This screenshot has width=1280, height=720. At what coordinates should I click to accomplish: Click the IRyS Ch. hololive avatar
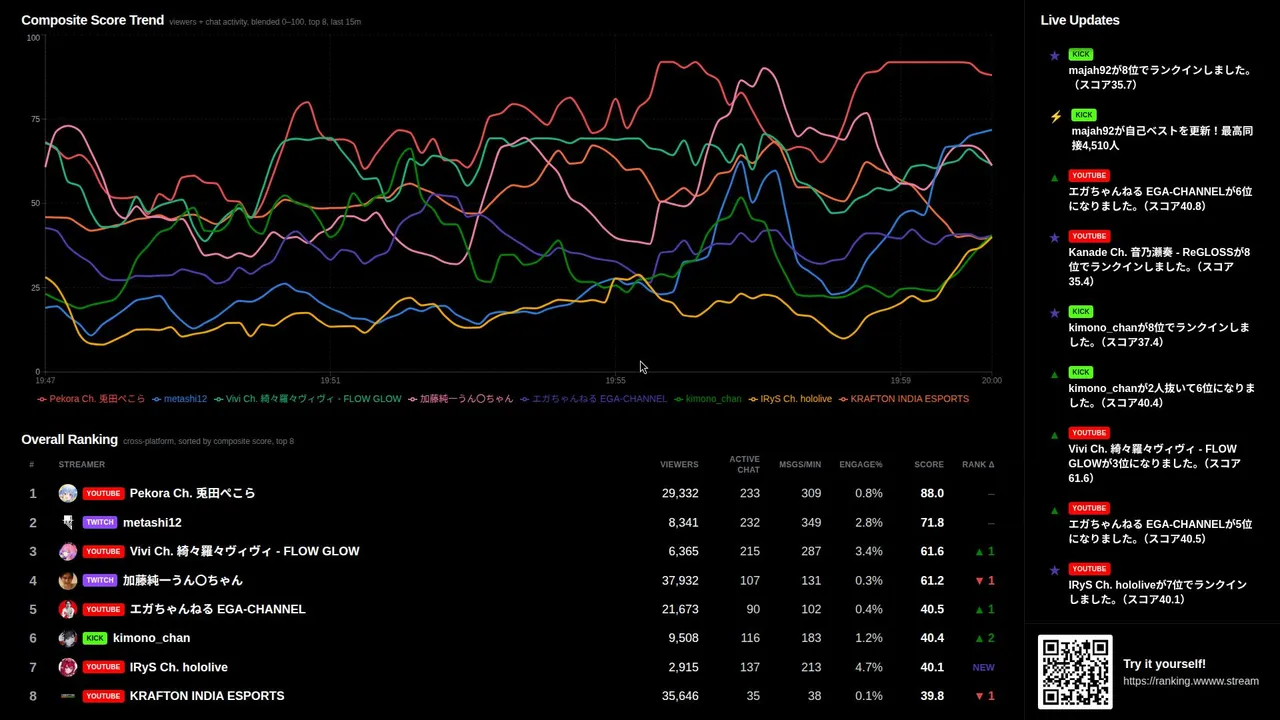(67, 667)
